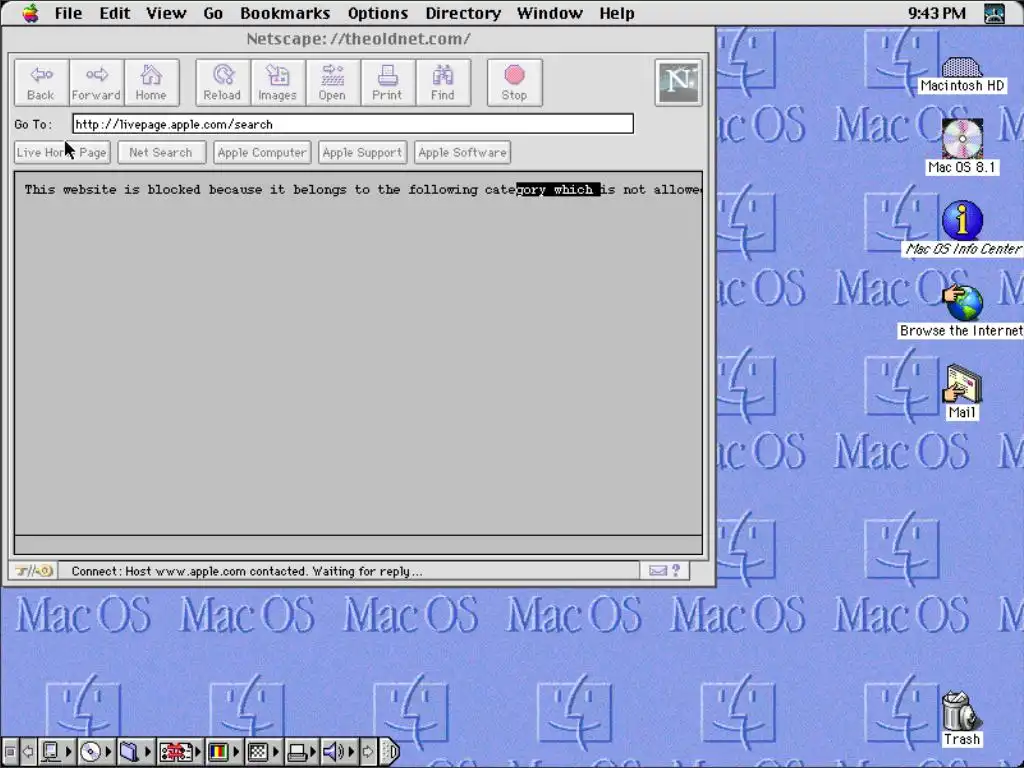1024x768 pixels.
Task: Click the Apple Software directory button
Action: click(462, 153)
